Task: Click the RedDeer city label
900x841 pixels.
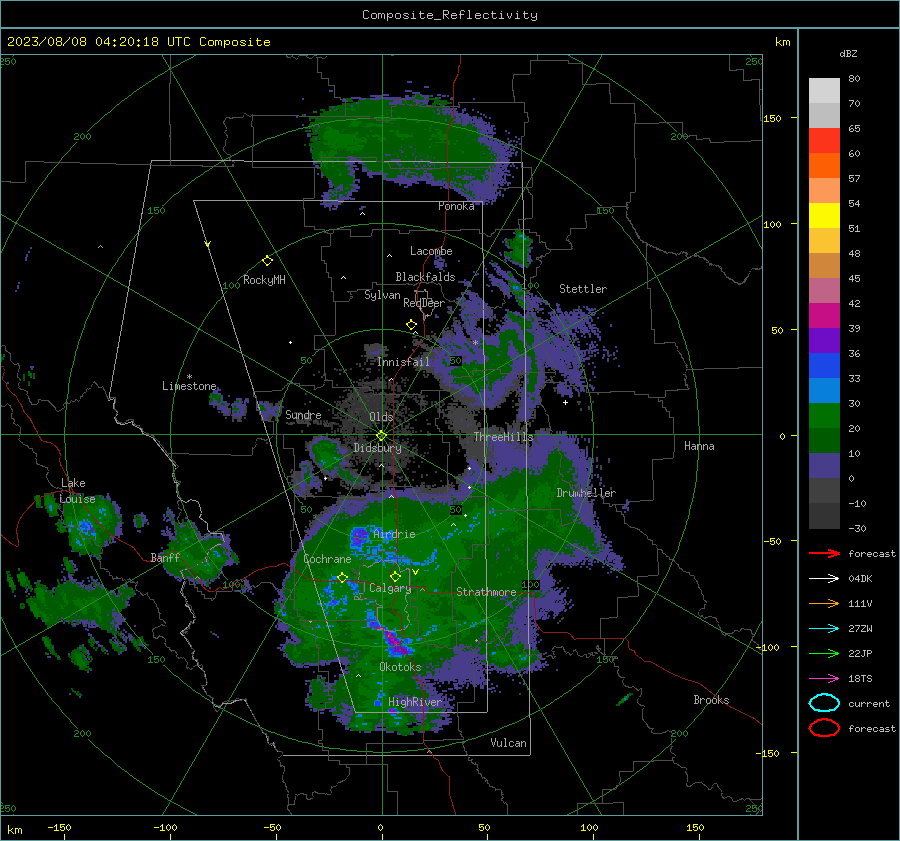Action: click(x=424, y=303)
